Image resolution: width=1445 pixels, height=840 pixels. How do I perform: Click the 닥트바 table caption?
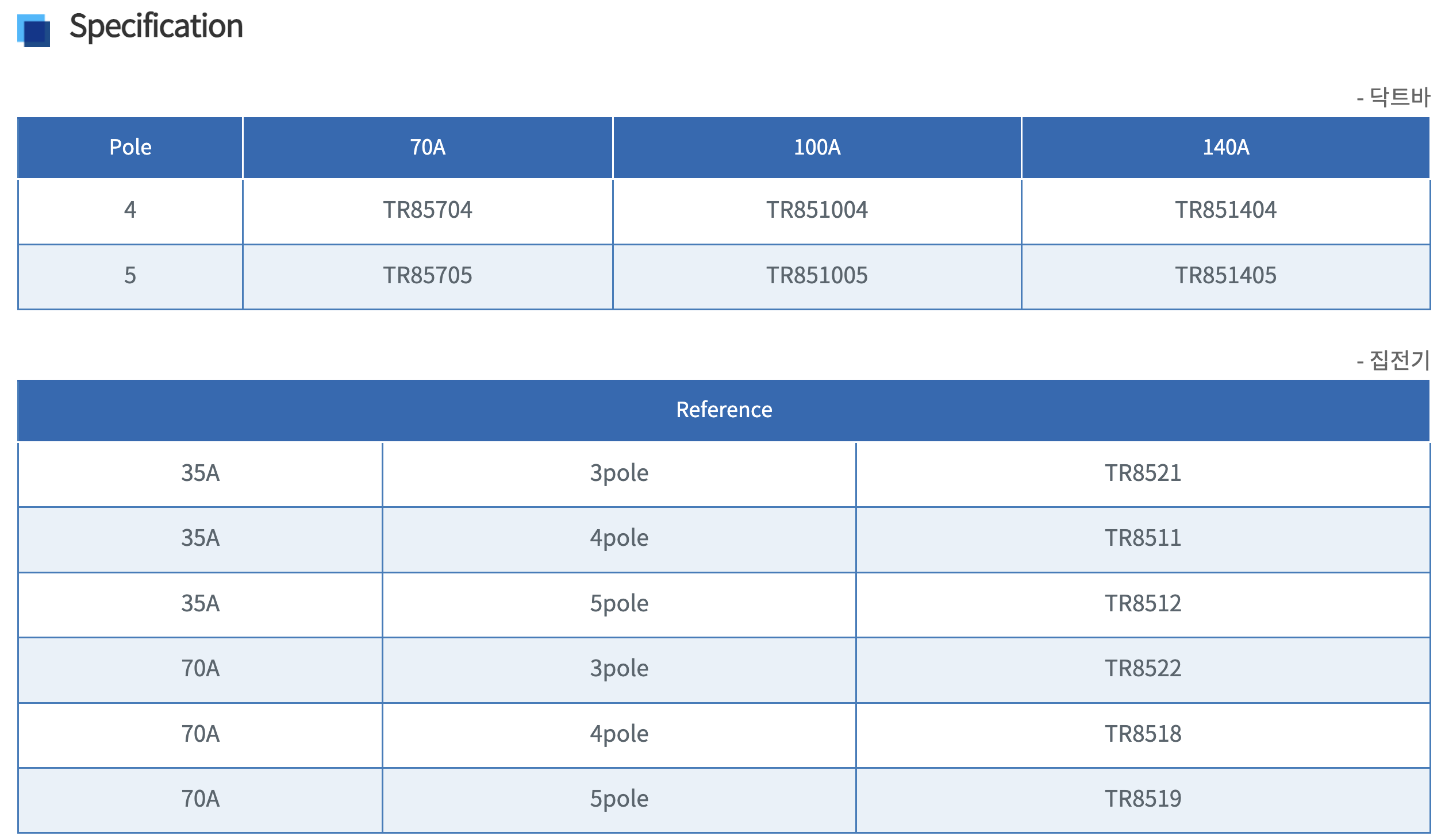tap(1398, 97)
